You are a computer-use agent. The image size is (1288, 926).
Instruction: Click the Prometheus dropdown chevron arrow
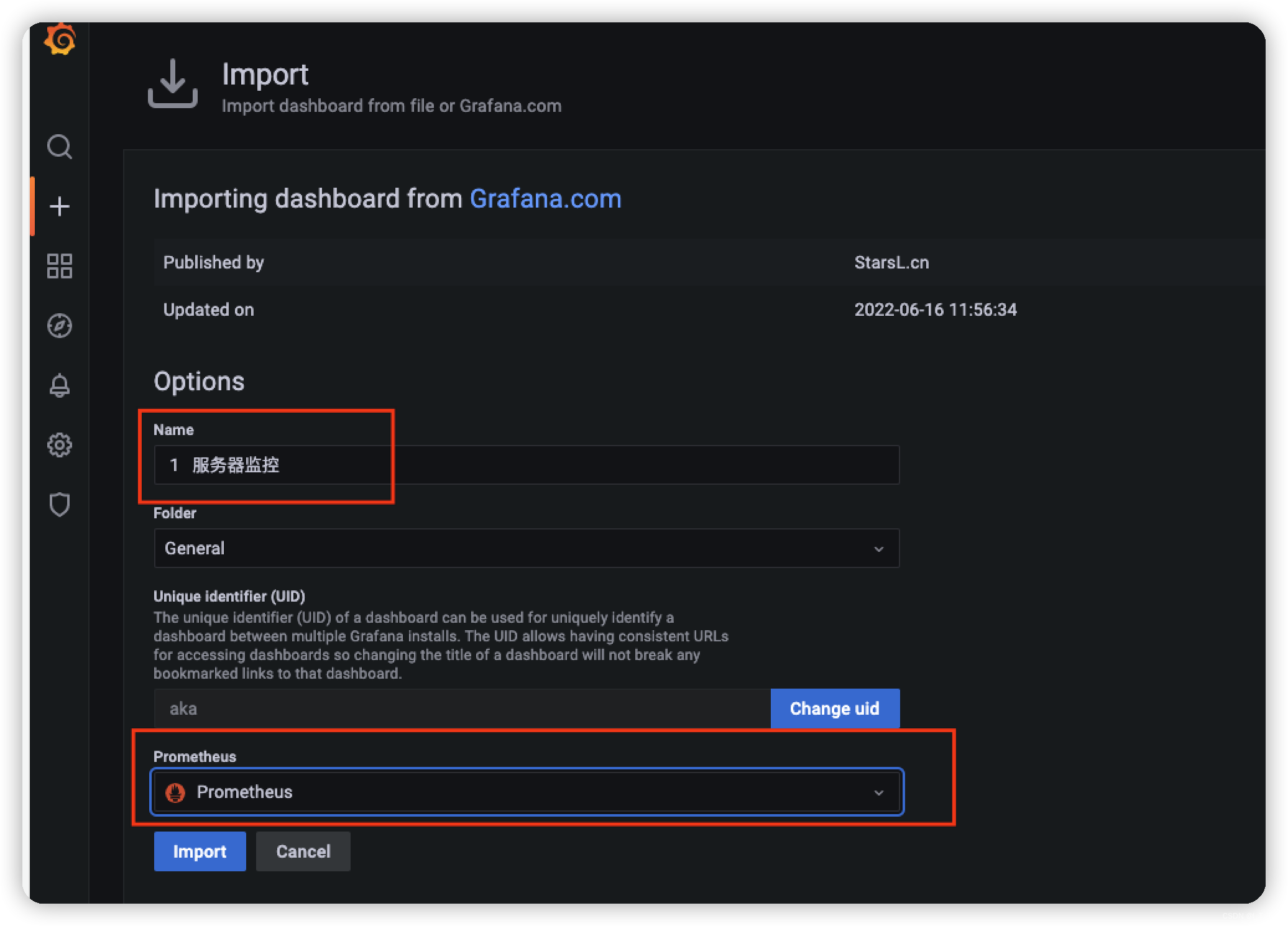coord(879,792)
